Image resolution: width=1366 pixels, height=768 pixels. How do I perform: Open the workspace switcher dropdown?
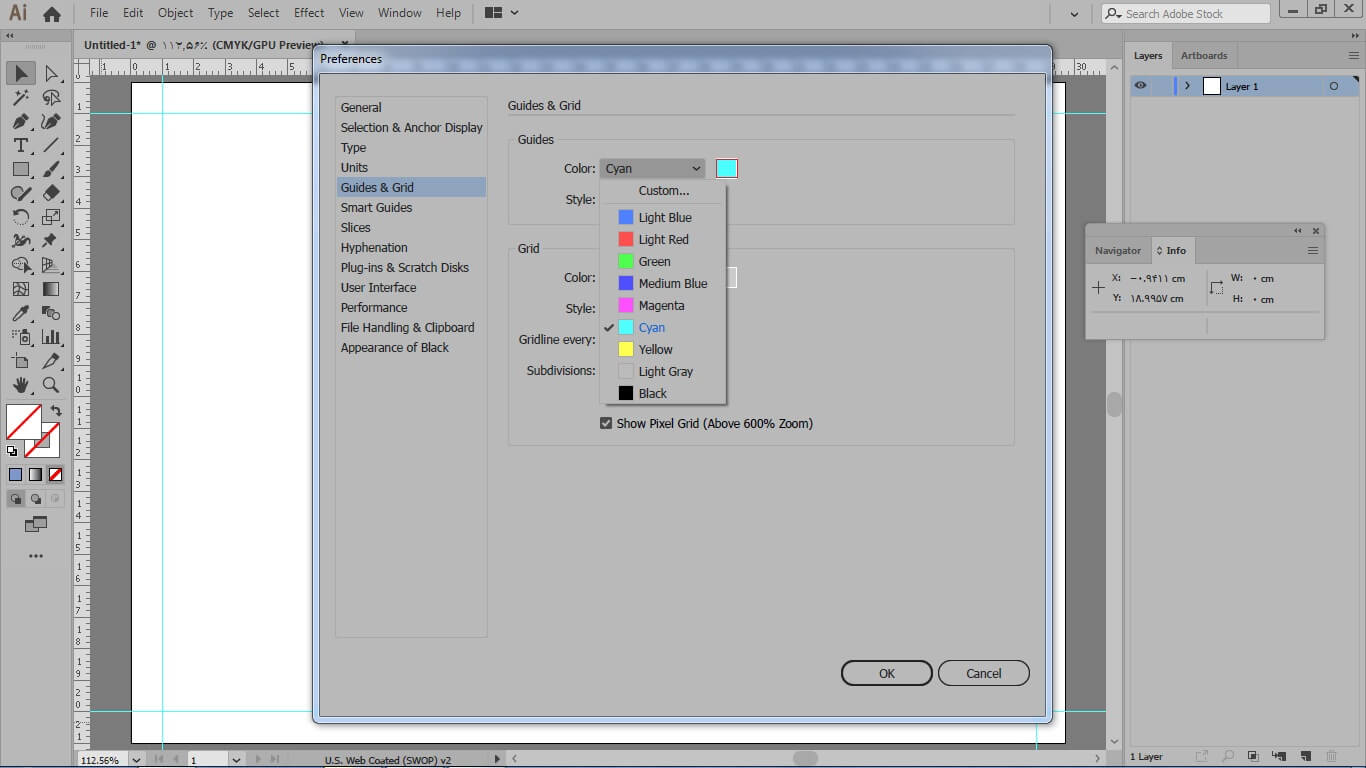(502, 13)
